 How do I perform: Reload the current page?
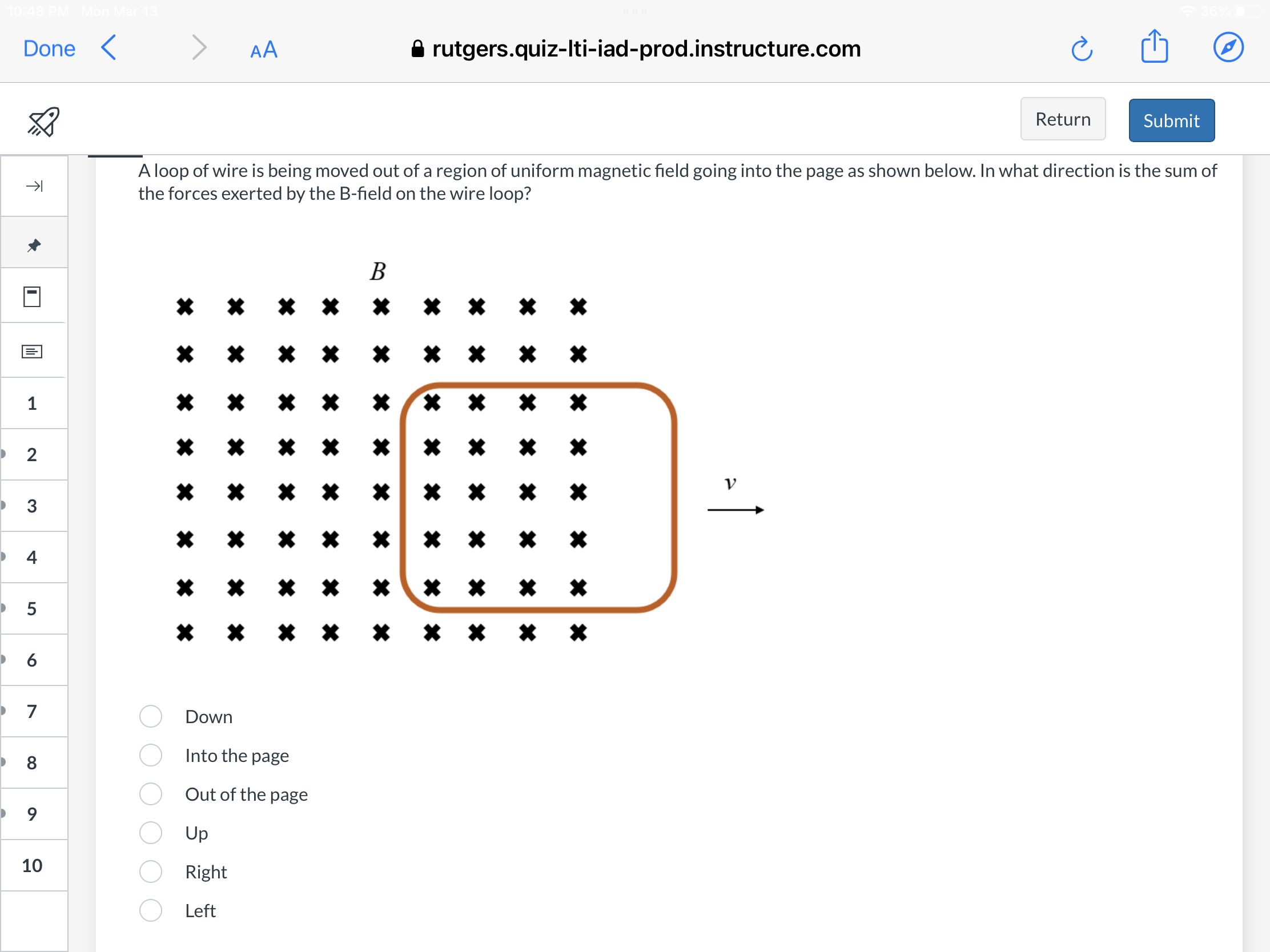[1082, 49]
